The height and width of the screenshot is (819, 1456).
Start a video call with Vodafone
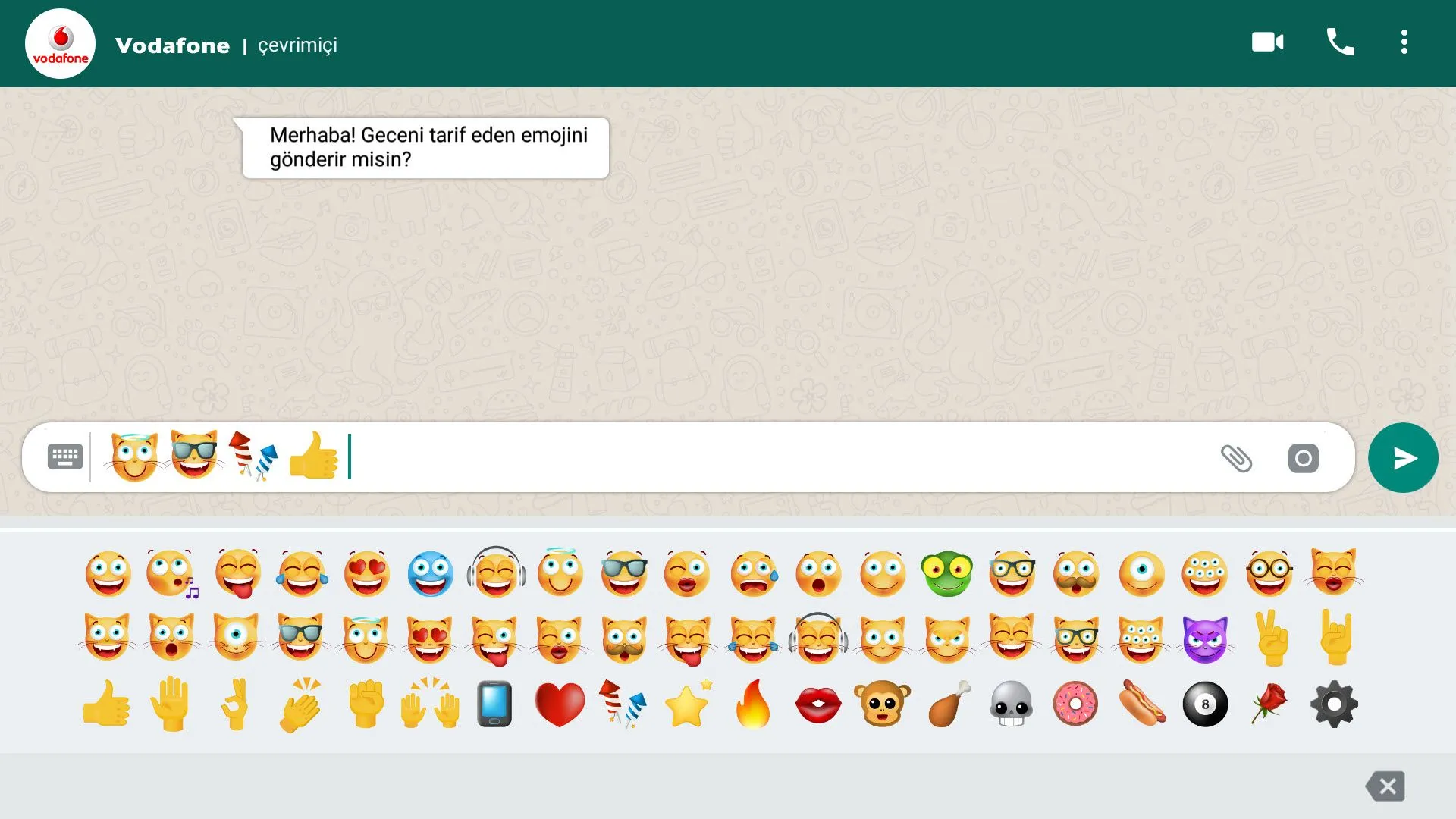pyautogui.click(x=1267, y=42)
